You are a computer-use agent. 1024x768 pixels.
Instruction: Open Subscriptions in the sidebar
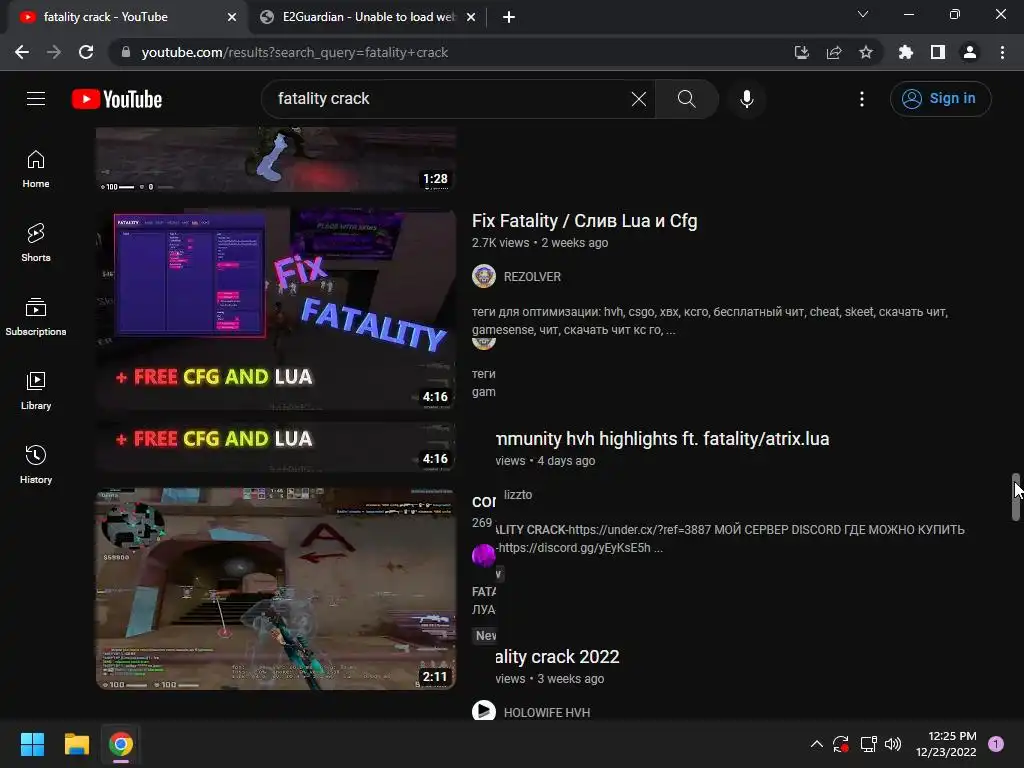click(36, 317)
